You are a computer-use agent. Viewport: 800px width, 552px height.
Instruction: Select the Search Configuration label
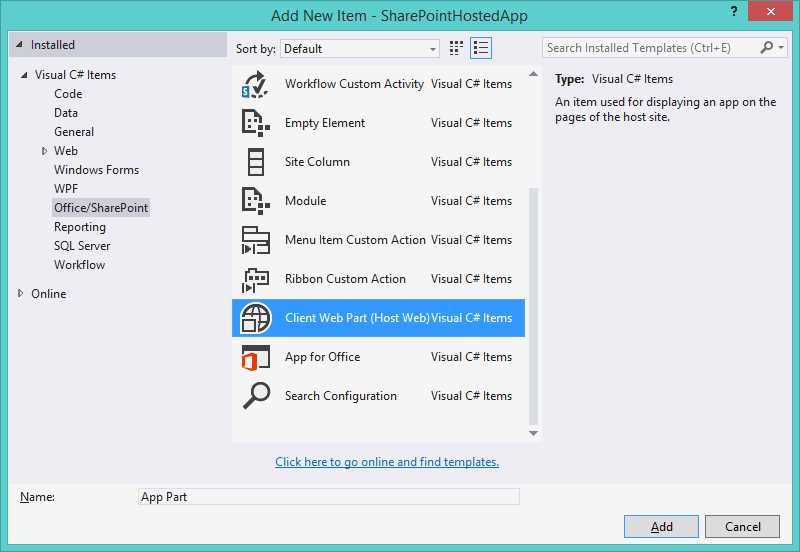click(x=341, y=396)
